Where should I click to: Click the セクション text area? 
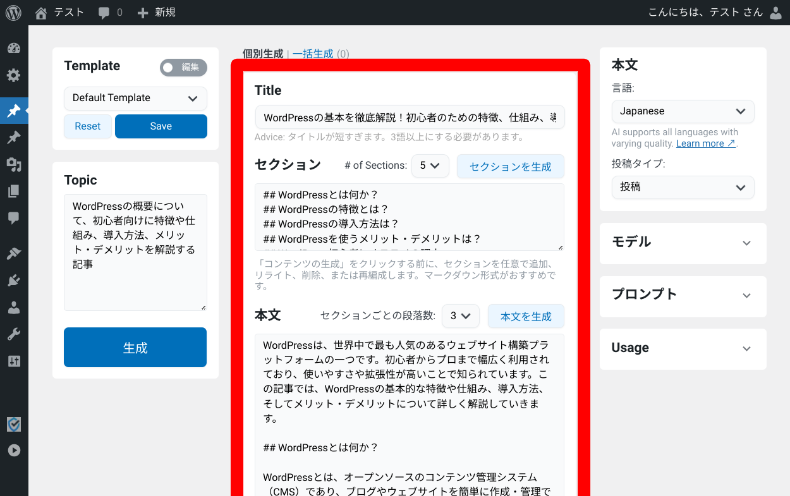(410, 217)
